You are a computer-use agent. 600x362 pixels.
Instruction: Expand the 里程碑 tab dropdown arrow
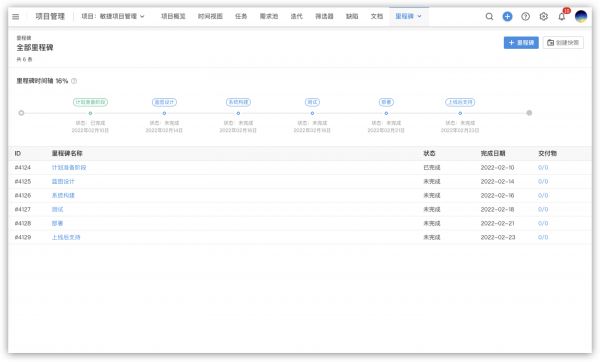point(419,16)
